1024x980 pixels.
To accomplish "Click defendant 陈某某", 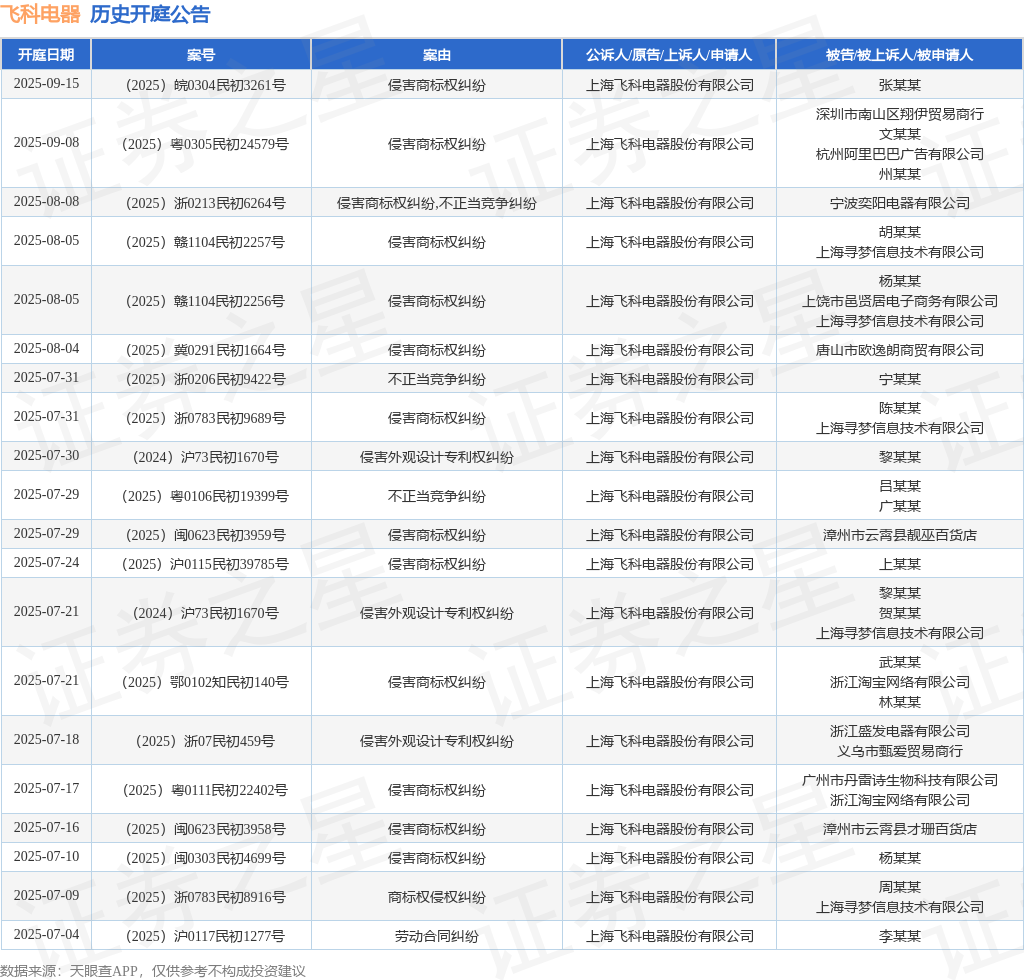I will (899, 407).
